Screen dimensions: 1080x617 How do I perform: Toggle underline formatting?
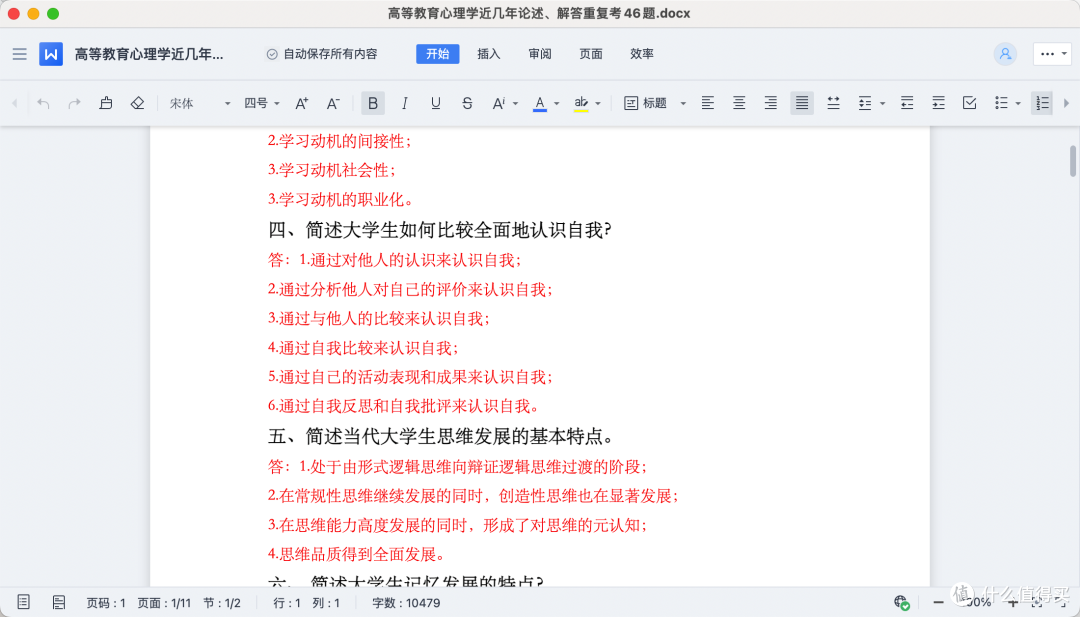pyautogui.click(x=435, y=103)
